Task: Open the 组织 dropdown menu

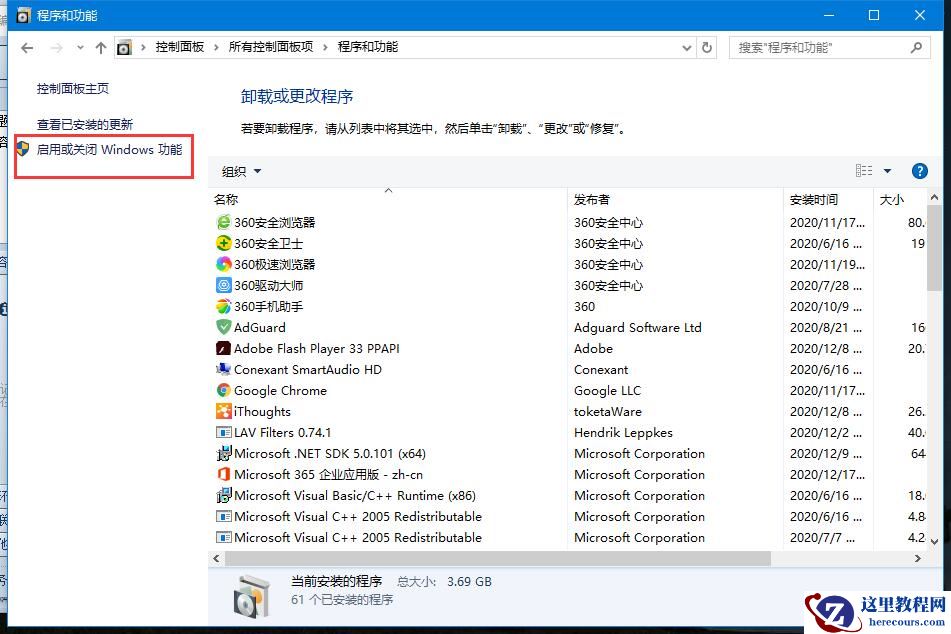Action: point(240,170)
